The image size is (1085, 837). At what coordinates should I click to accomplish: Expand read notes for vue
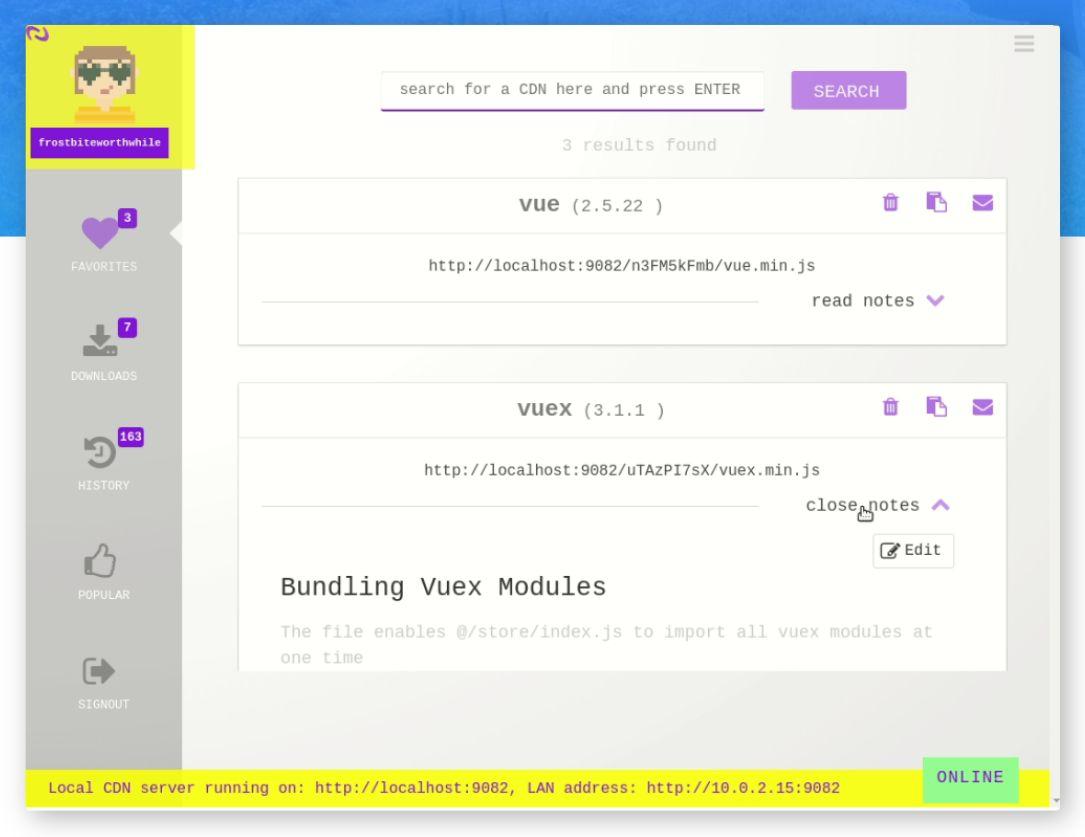(863, 301)
